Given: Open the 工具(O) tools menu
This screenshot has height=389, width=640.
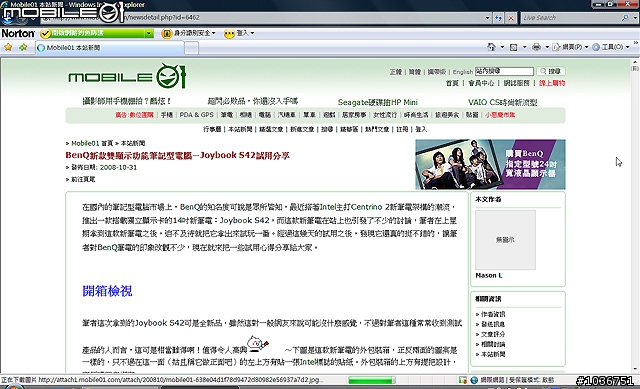Looking at the screenshot, I should tap(611, 47).
